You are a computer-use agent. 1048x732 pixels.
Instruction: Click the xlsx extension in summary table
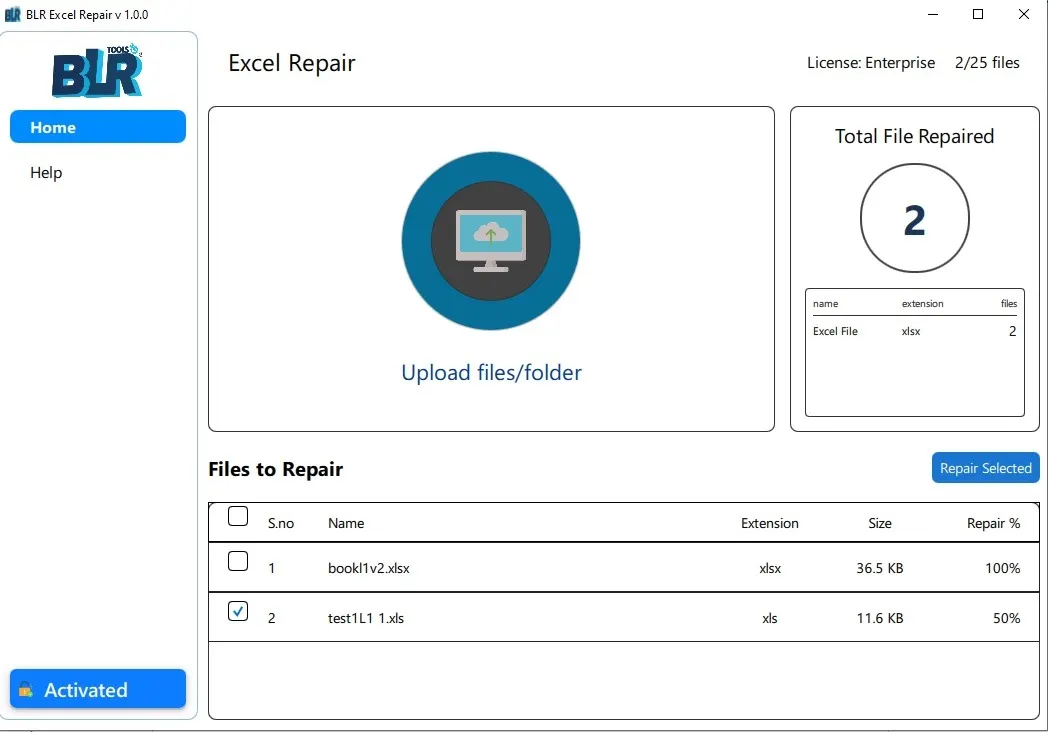click(911, 331)
